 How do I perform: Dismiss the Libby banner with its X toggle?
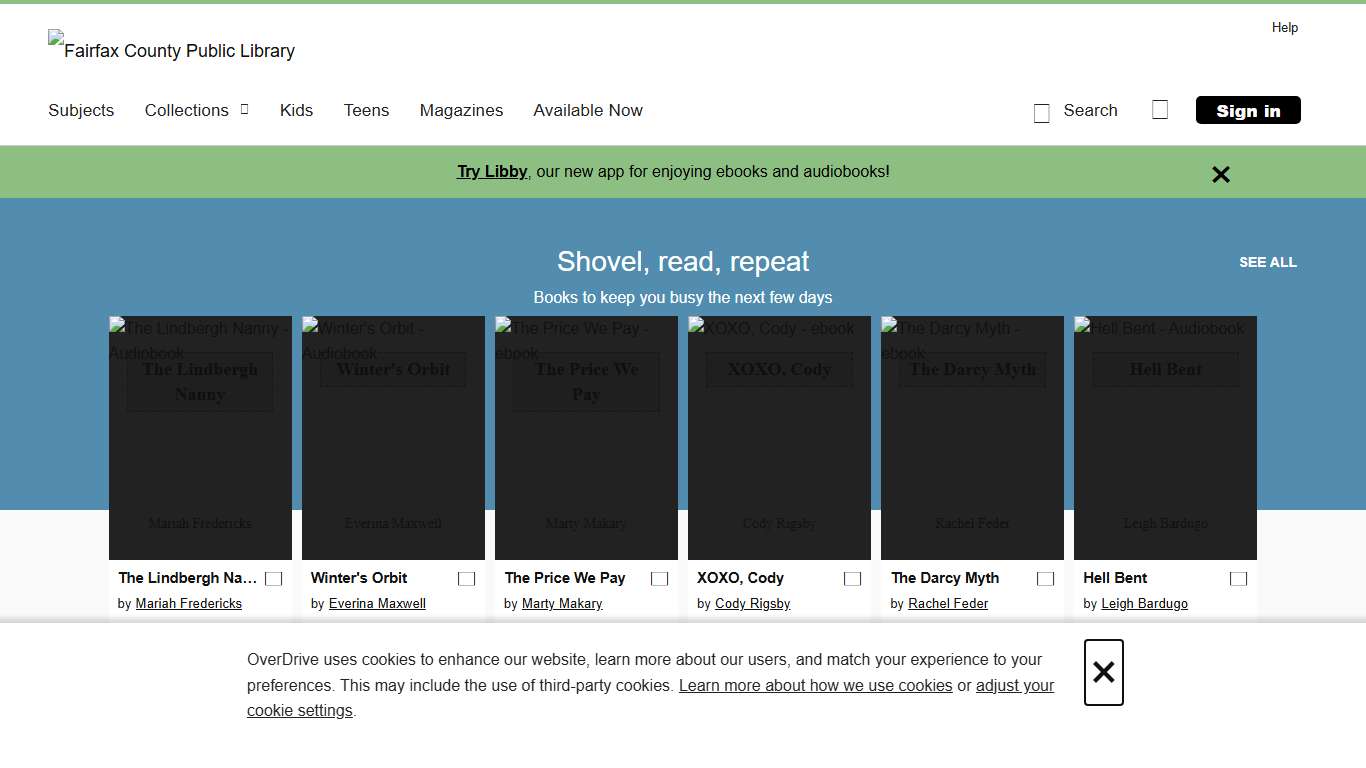pyautogui.click(x=1220, y=174)
